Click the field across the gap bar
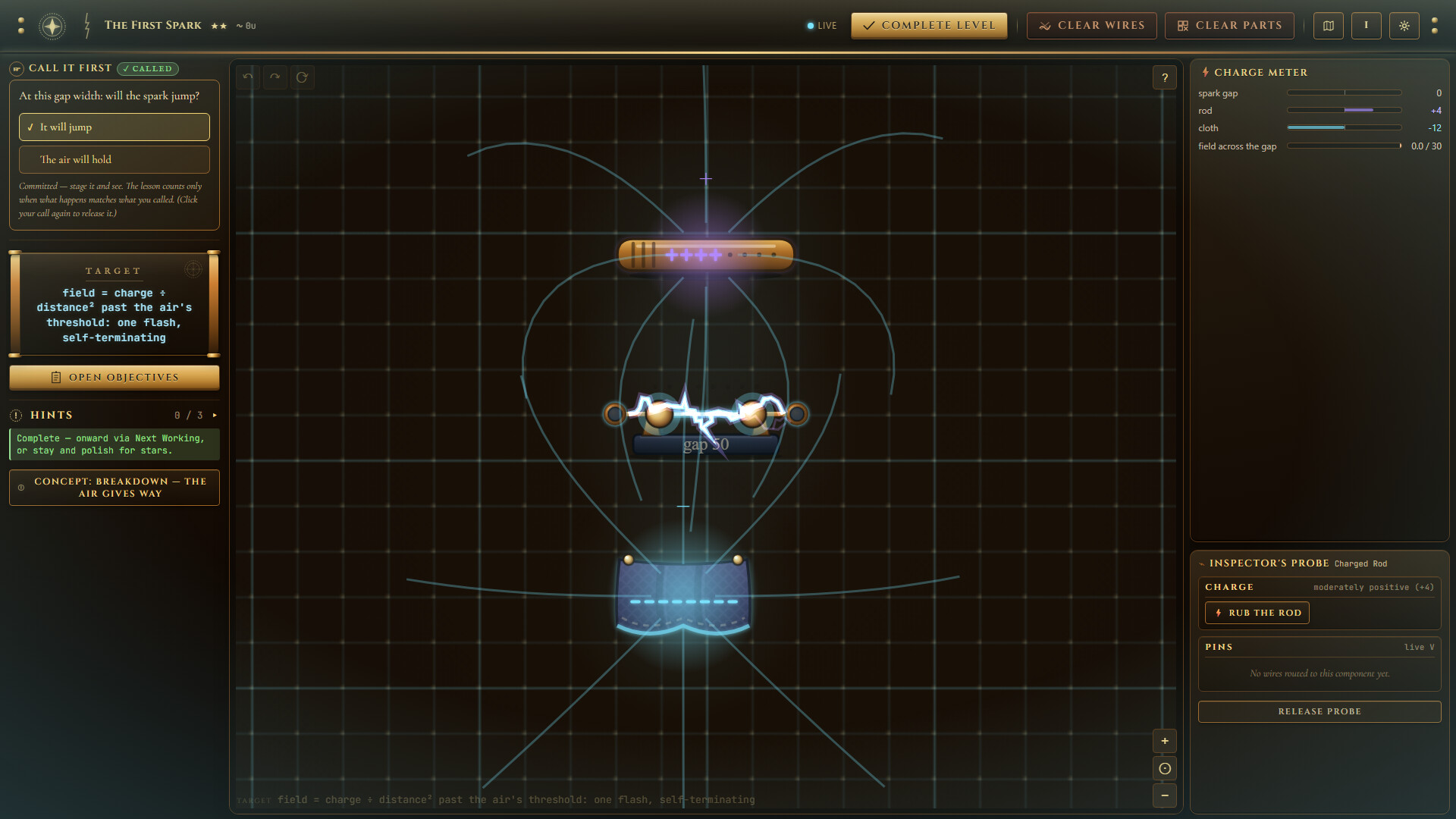1456x819 pixels. coord(1345,146)
